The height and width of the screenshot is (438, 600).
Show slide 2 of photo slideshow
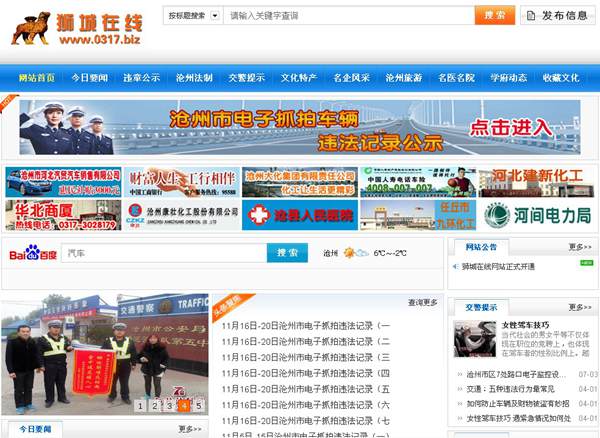click(155, 406)
